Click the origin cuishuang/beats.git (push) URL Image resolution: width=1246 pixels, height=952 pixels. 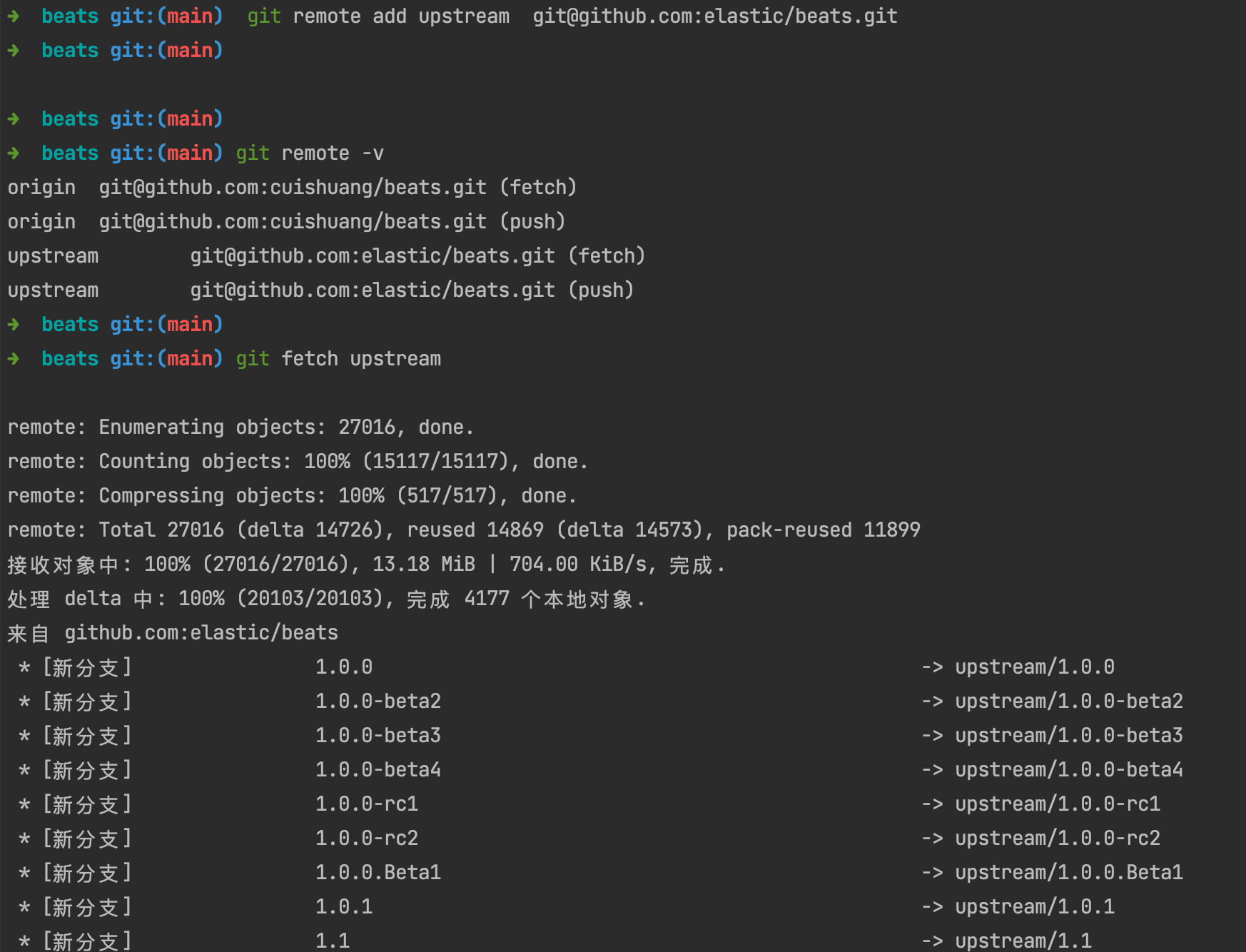293,222
